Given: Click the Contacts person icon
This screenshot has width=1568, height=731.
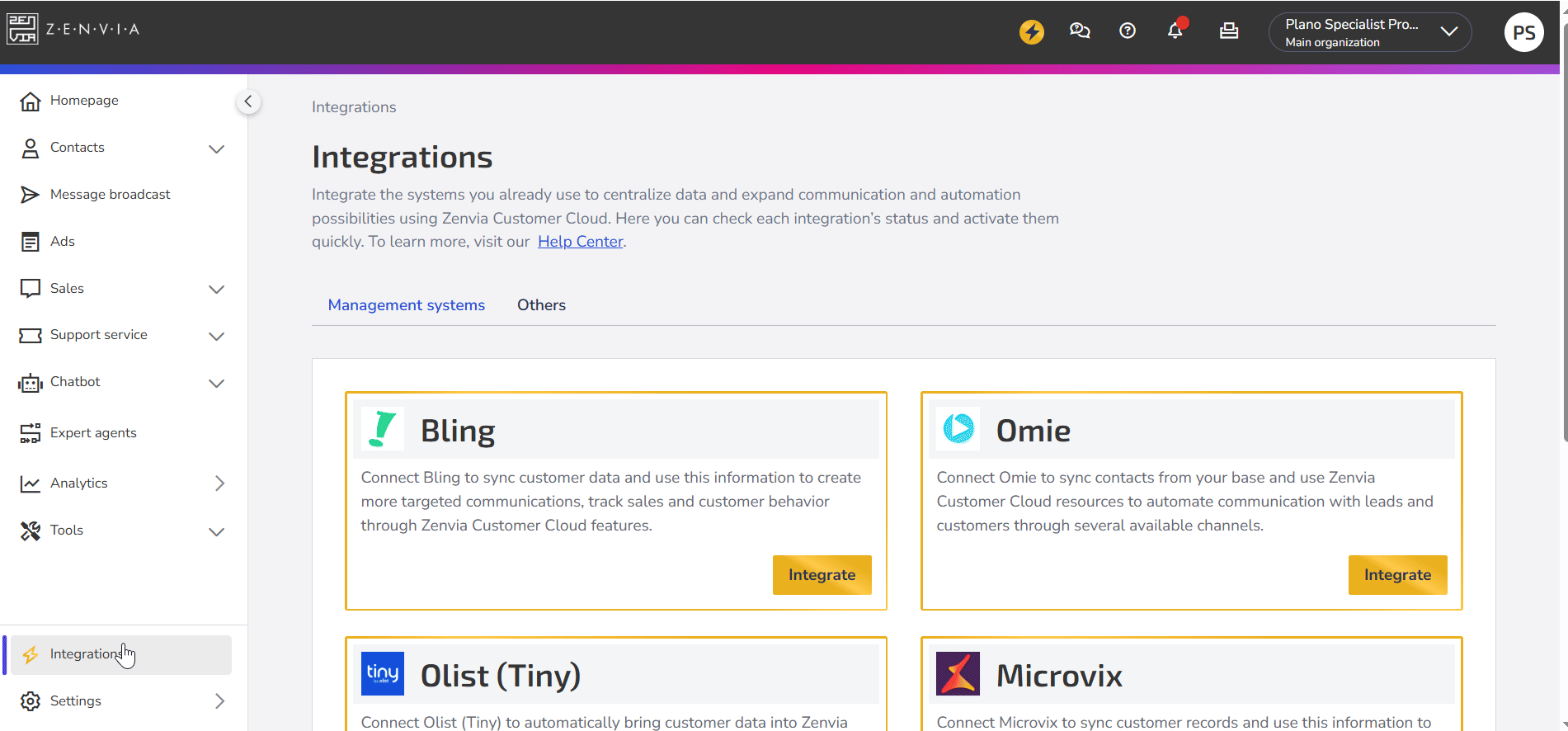Looking at the screenshot, I should click(31, 148).
